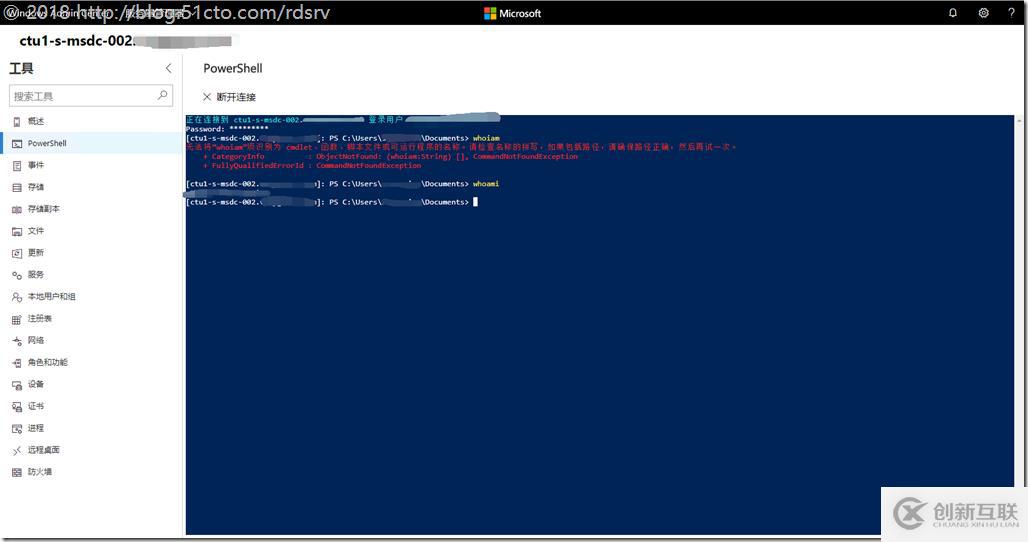The image size is (1028, 542).
Task: Focus the 搜索工具 search tools field
Action: [91, 96]
